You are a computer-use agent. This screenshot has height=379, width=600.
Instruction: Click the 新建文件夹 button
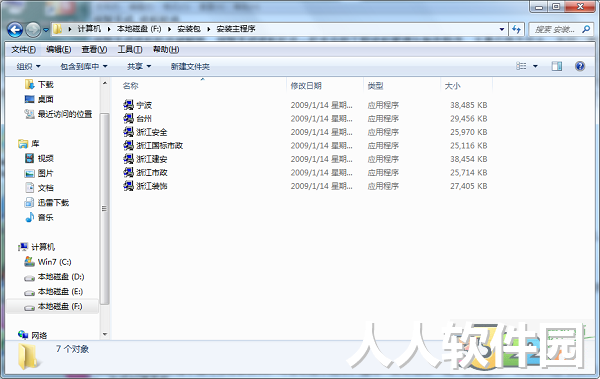point(190,67)
